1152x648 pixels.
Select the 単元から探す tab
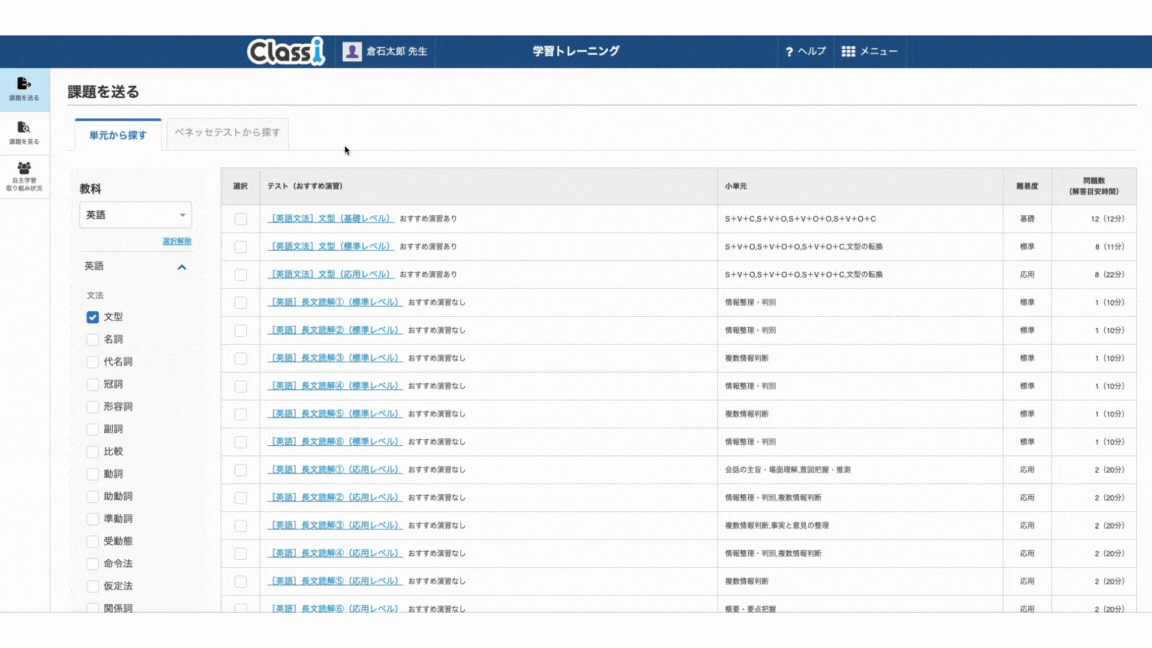click(x=118, y=135)
